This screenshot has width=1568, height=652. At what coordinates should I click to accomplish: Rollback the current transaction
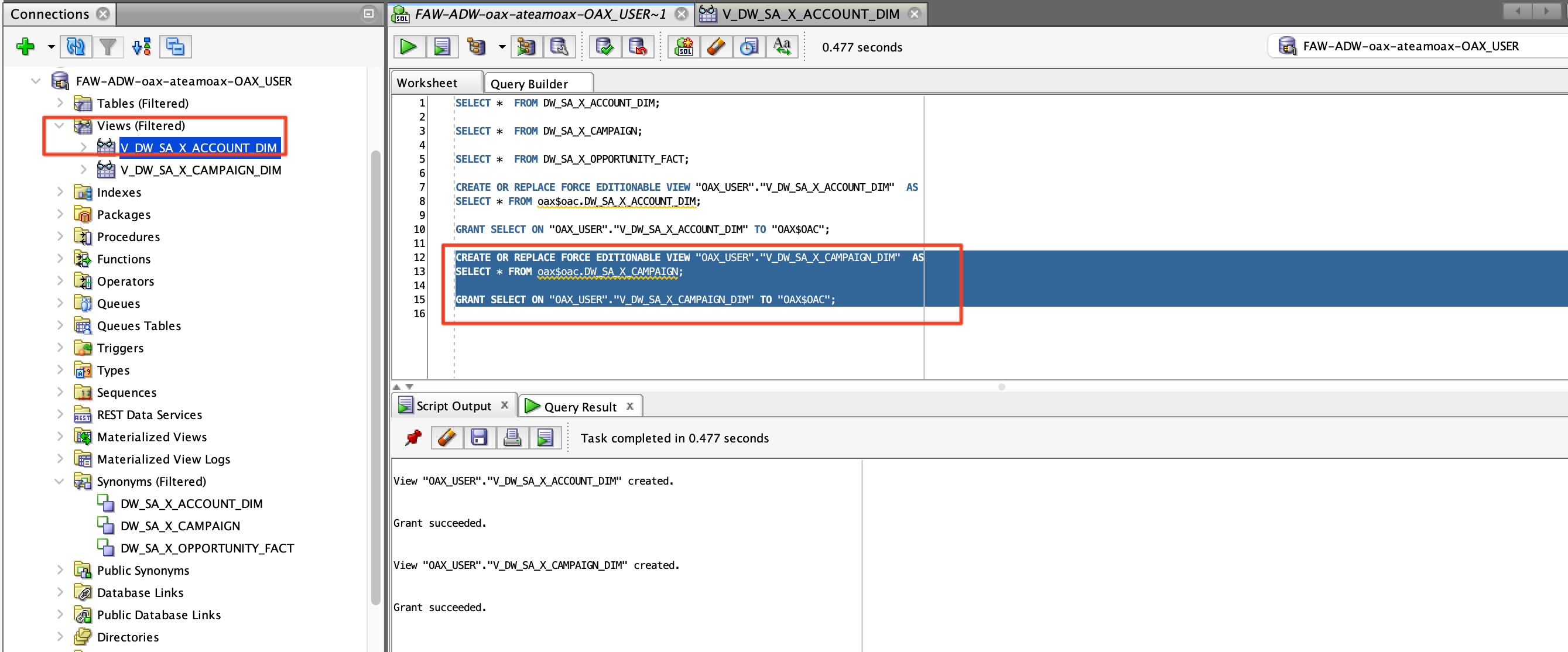pyautogui.click(x=638, y=46)
